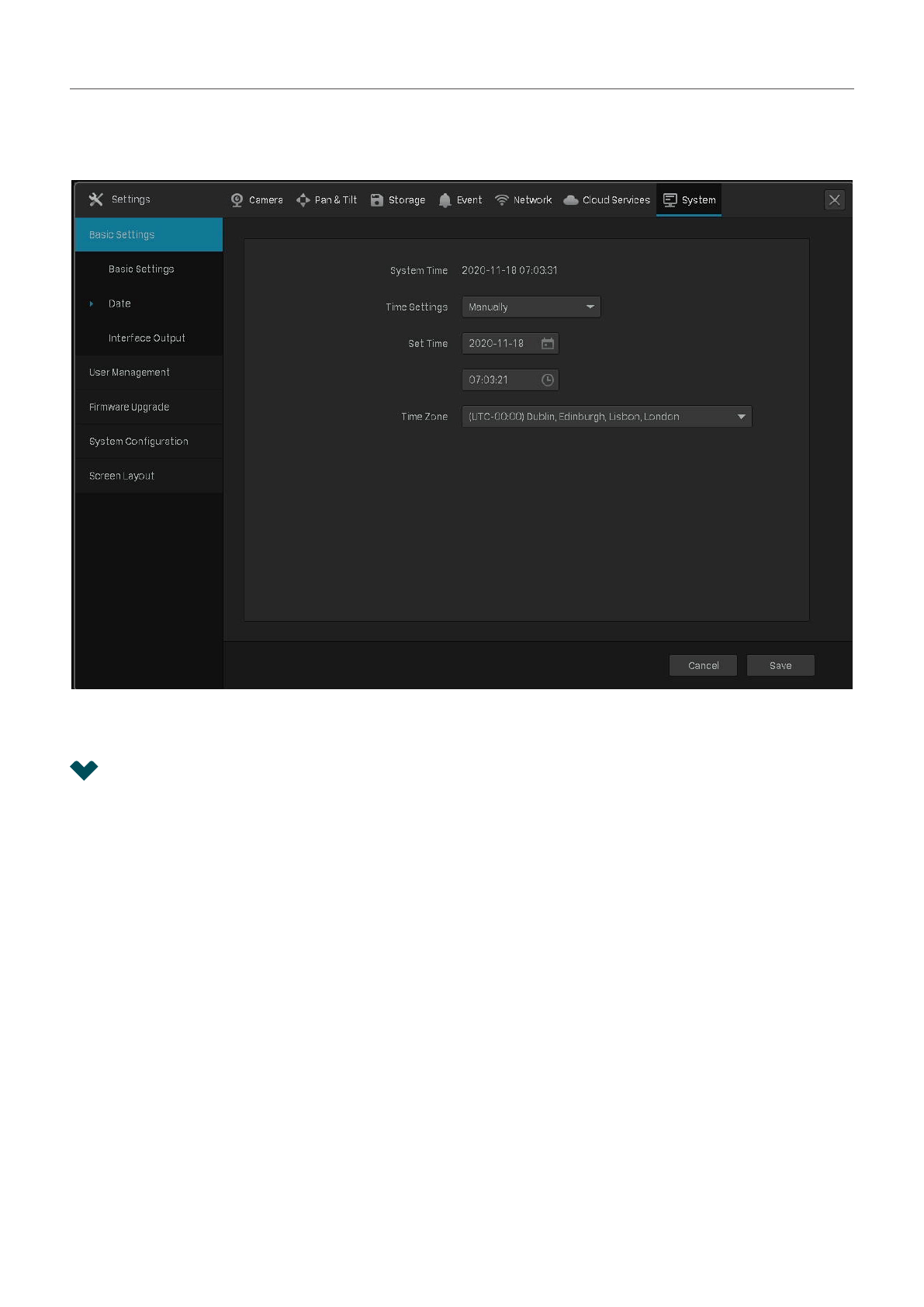Screen dimensions: 924x1307
Task: Open the Time Zone dropdown list
Action: click(607, 417)
